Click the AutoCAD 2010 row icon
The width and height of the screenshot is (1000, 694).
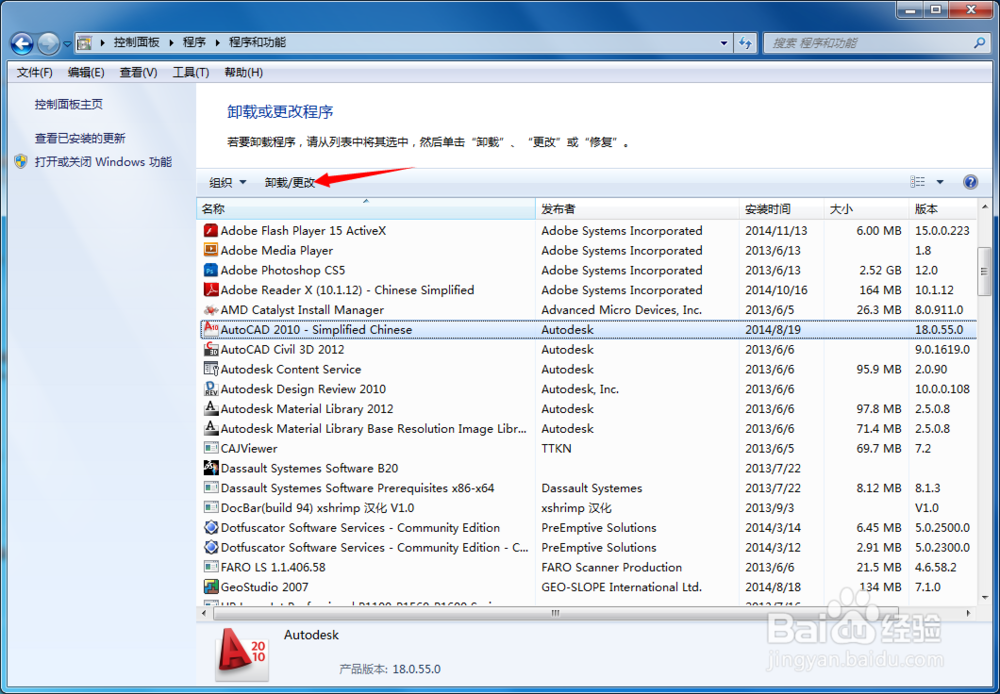(210, 329)
